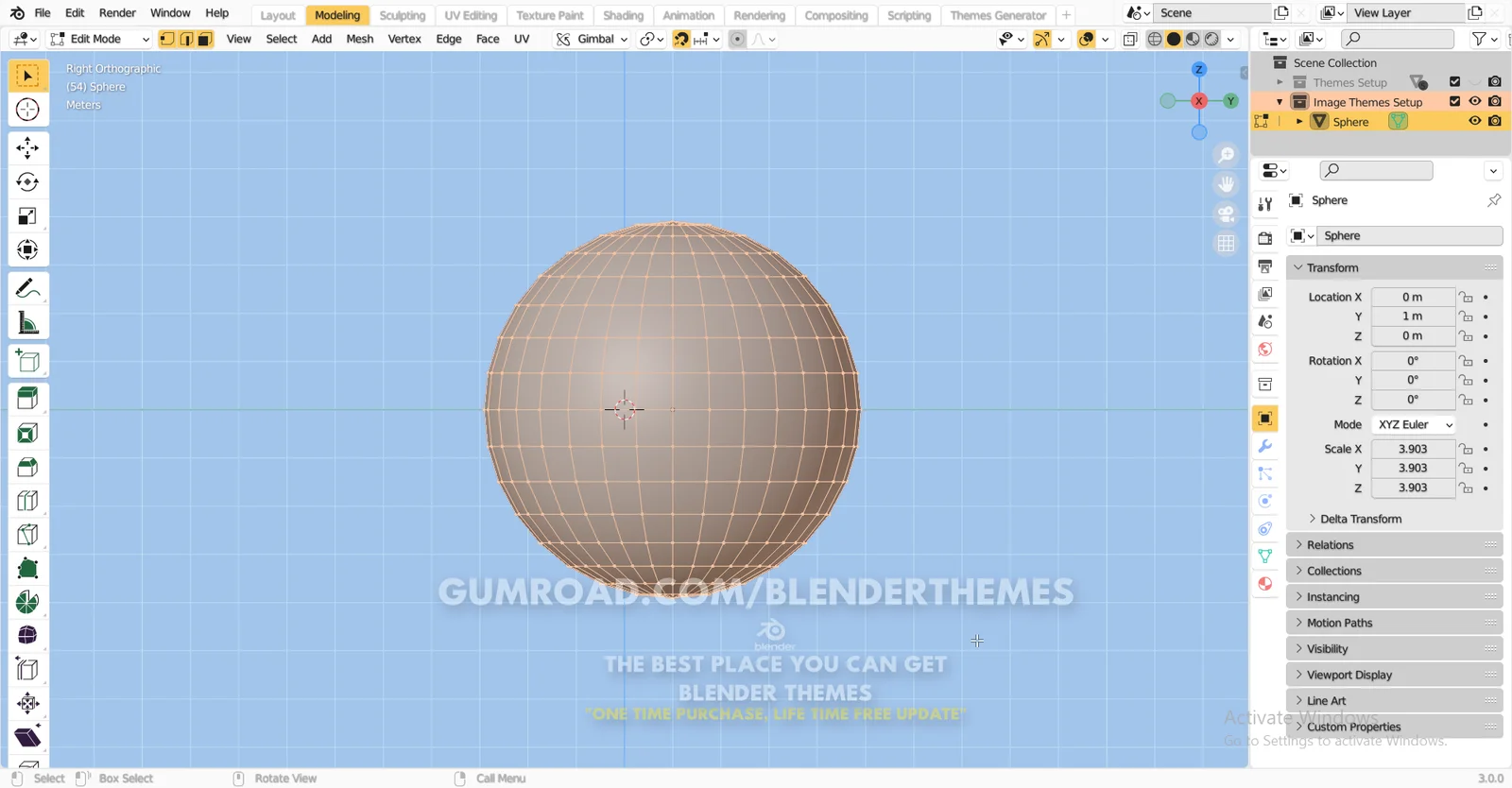
Task: Open the Gimbal orientation dropdown
Action: tap(592, 39)
